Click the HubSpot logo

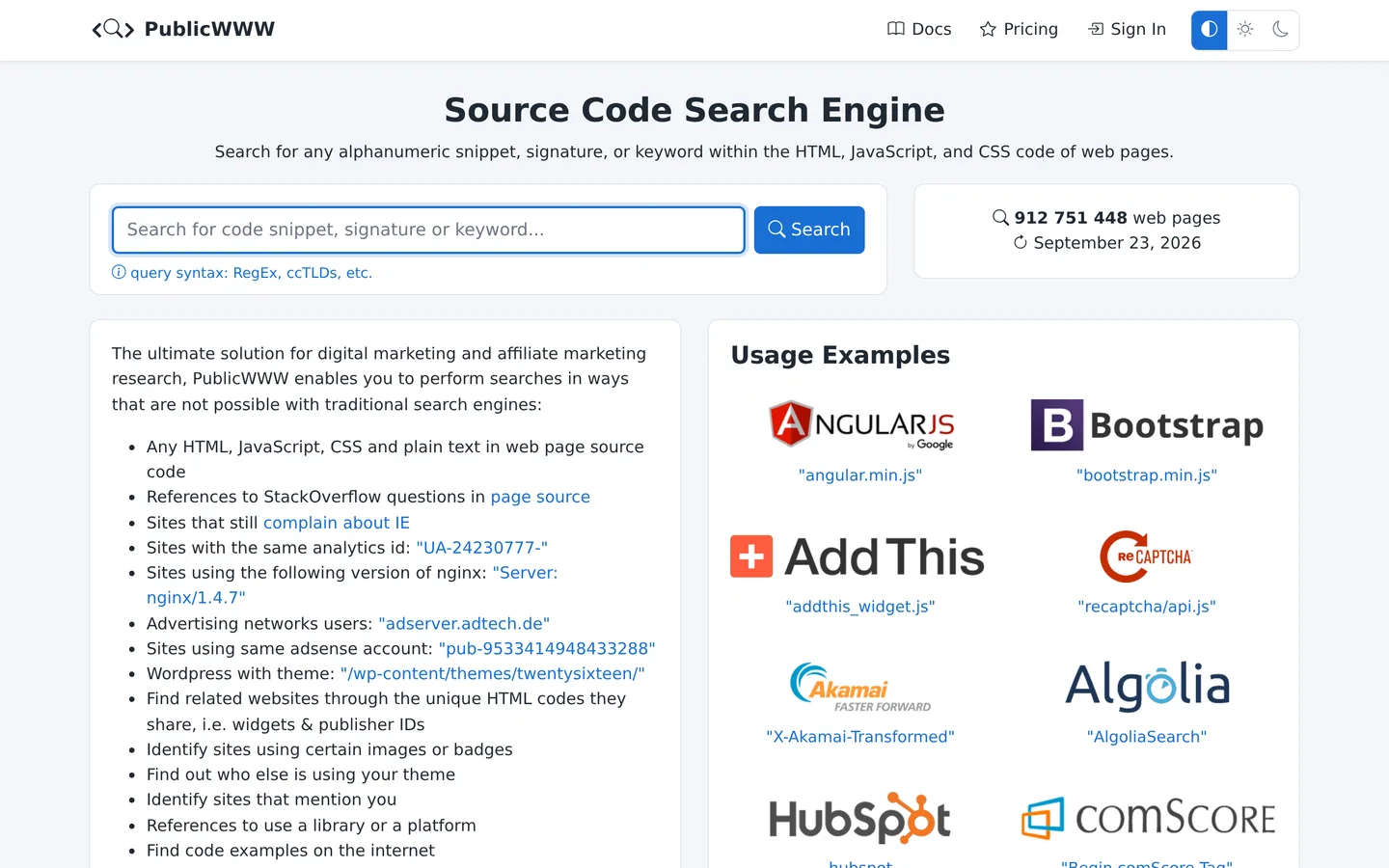[860, 818]
